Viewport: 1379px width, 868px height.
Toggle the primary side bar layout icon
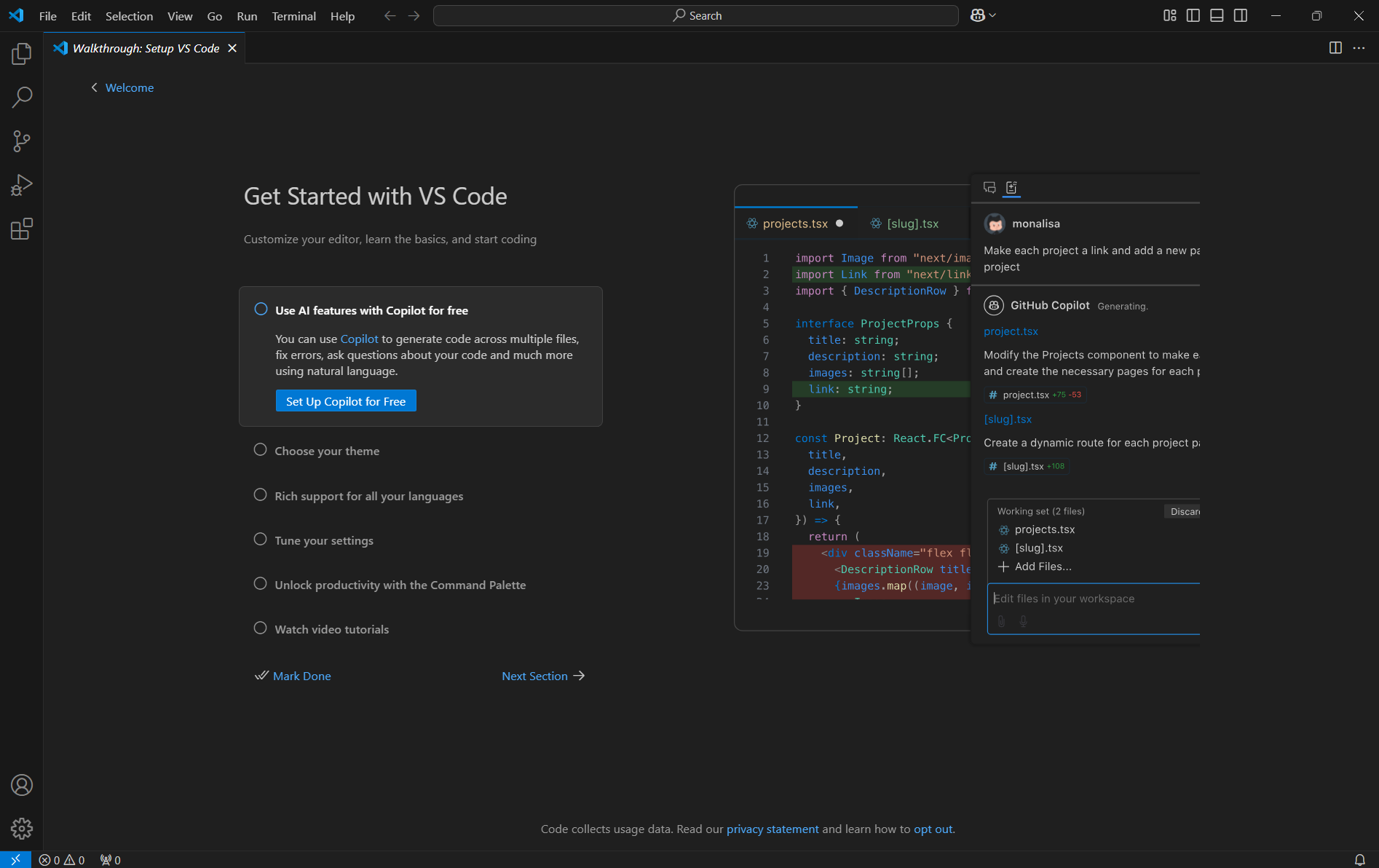pyautogui.click(x=1193, y=15)
